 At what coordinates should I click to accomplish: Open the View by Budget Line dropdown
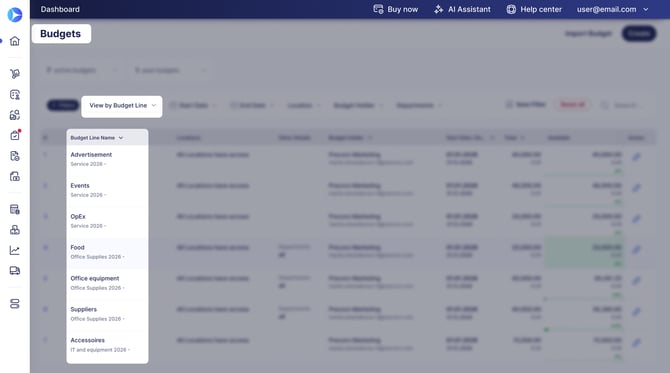(x=122, y=106)
